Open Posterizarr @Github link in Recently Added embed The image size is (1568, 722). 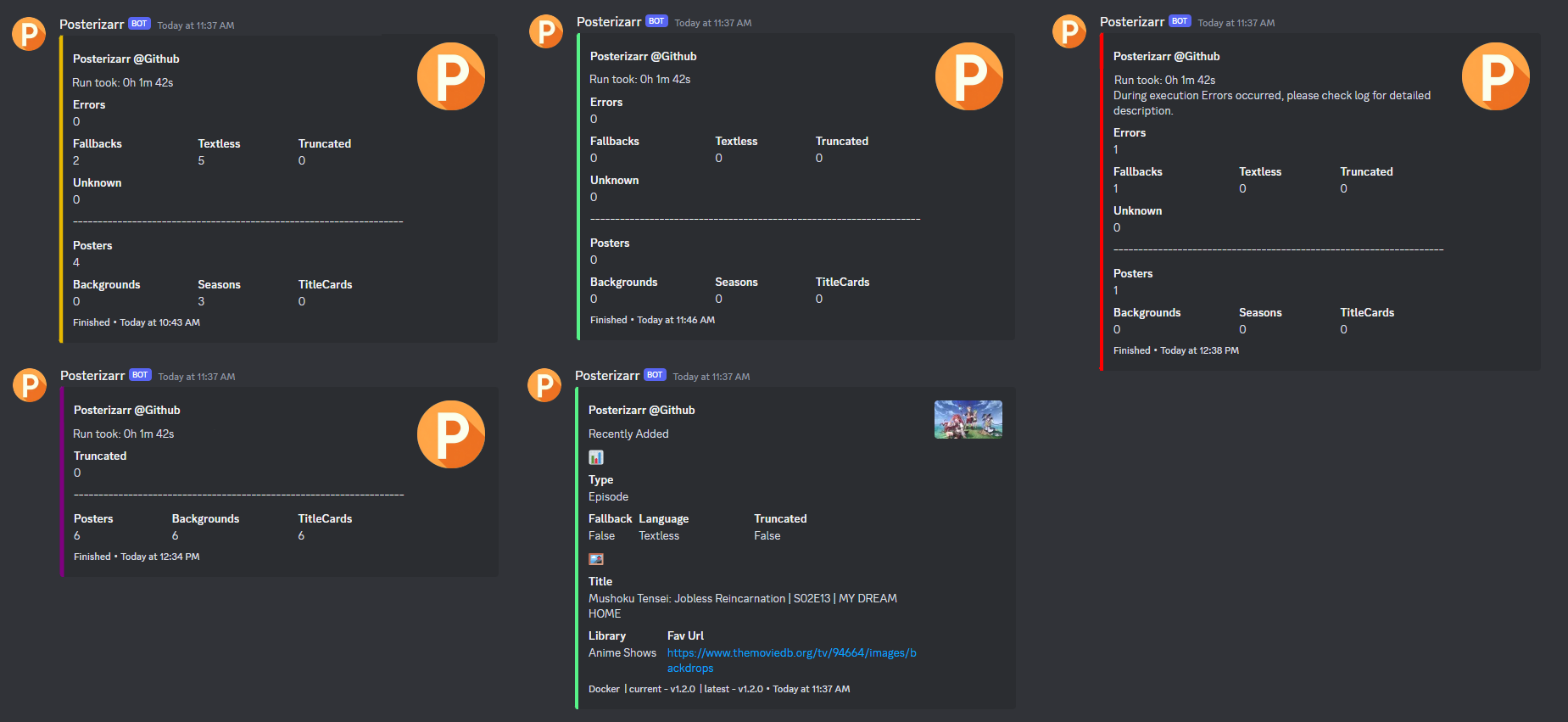tap(641, 410)
